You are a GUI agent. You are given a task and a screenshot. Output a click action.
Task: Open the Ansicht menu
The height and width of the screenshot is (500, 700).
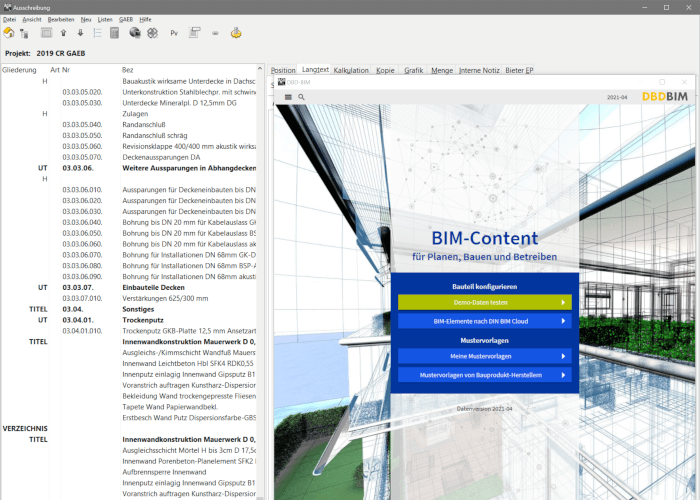pyautogui.click(x=32, y=20)
